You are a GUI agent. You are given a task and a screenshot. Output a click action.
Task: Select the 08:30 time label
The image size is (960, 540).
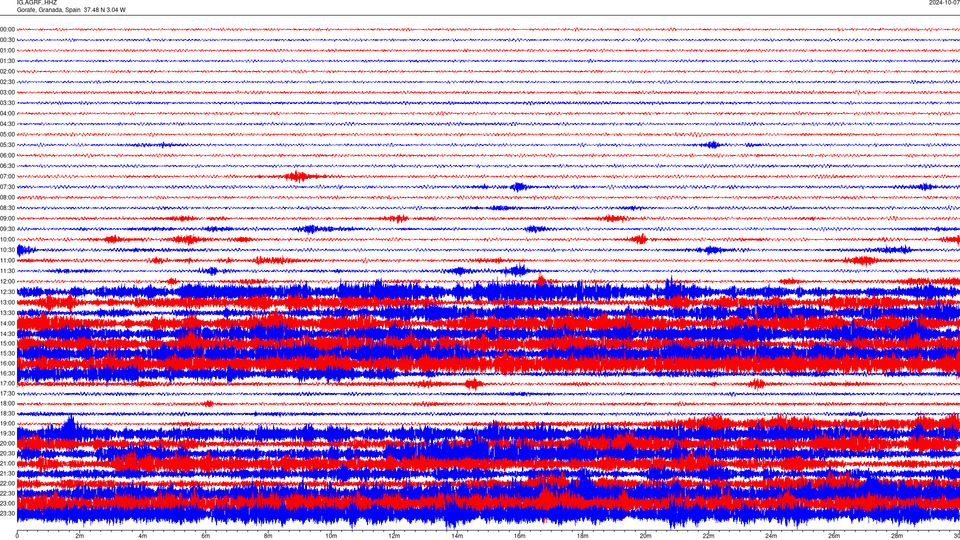pos(7,208)
